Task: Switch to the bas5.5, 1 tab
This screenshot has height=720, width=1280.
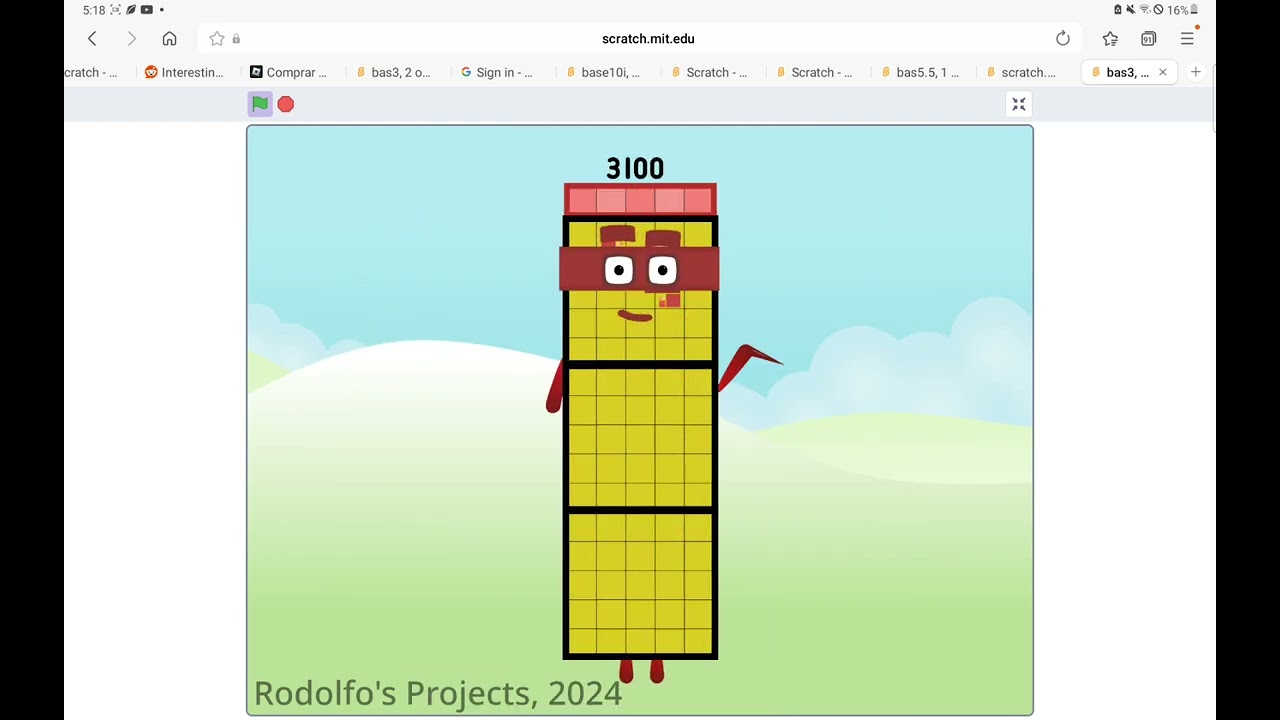Action: pyautogui.click(x=920, y=72)
